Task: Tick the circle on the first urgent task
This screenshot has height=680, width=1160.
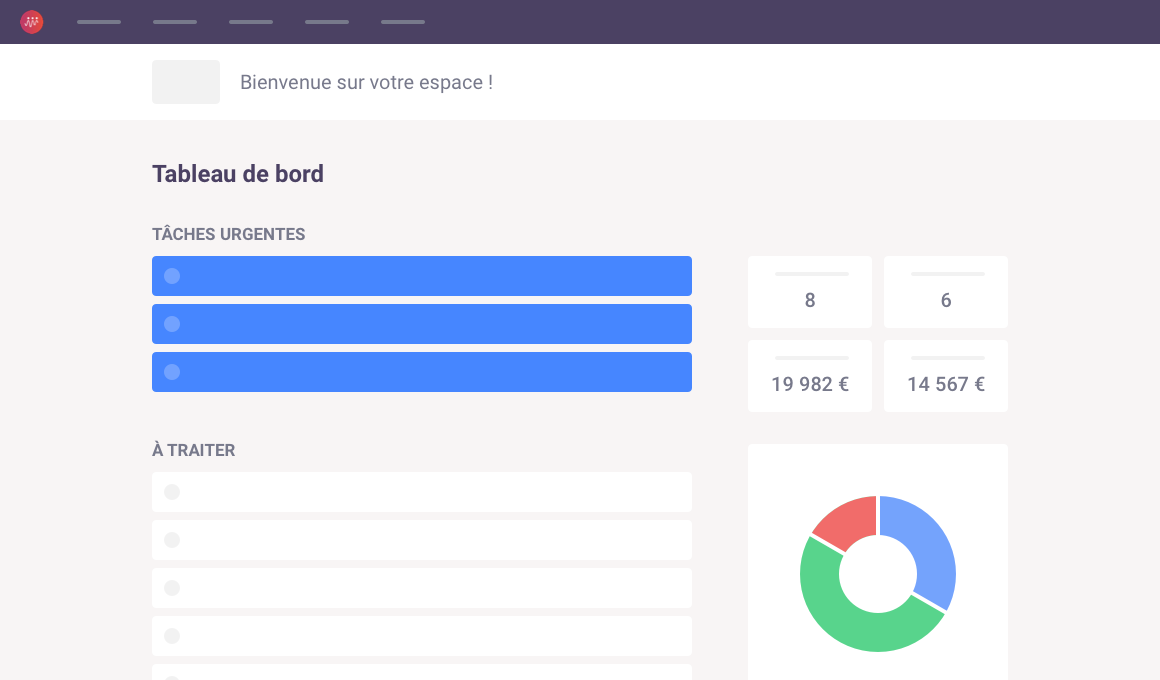Action: click(172, 276)
